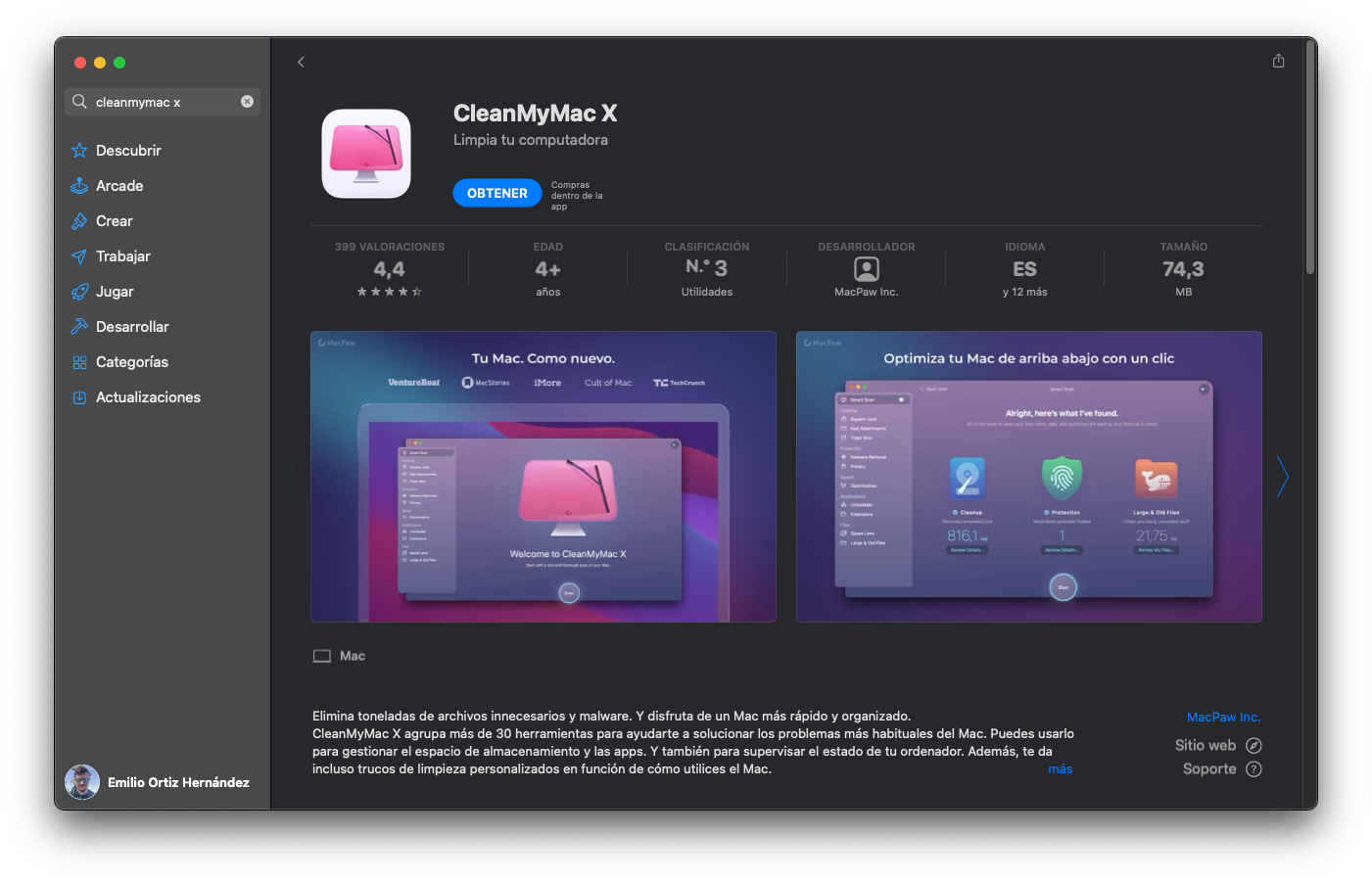Open the share icon menu
The image size is (1372, 882).
point(1278,61)
